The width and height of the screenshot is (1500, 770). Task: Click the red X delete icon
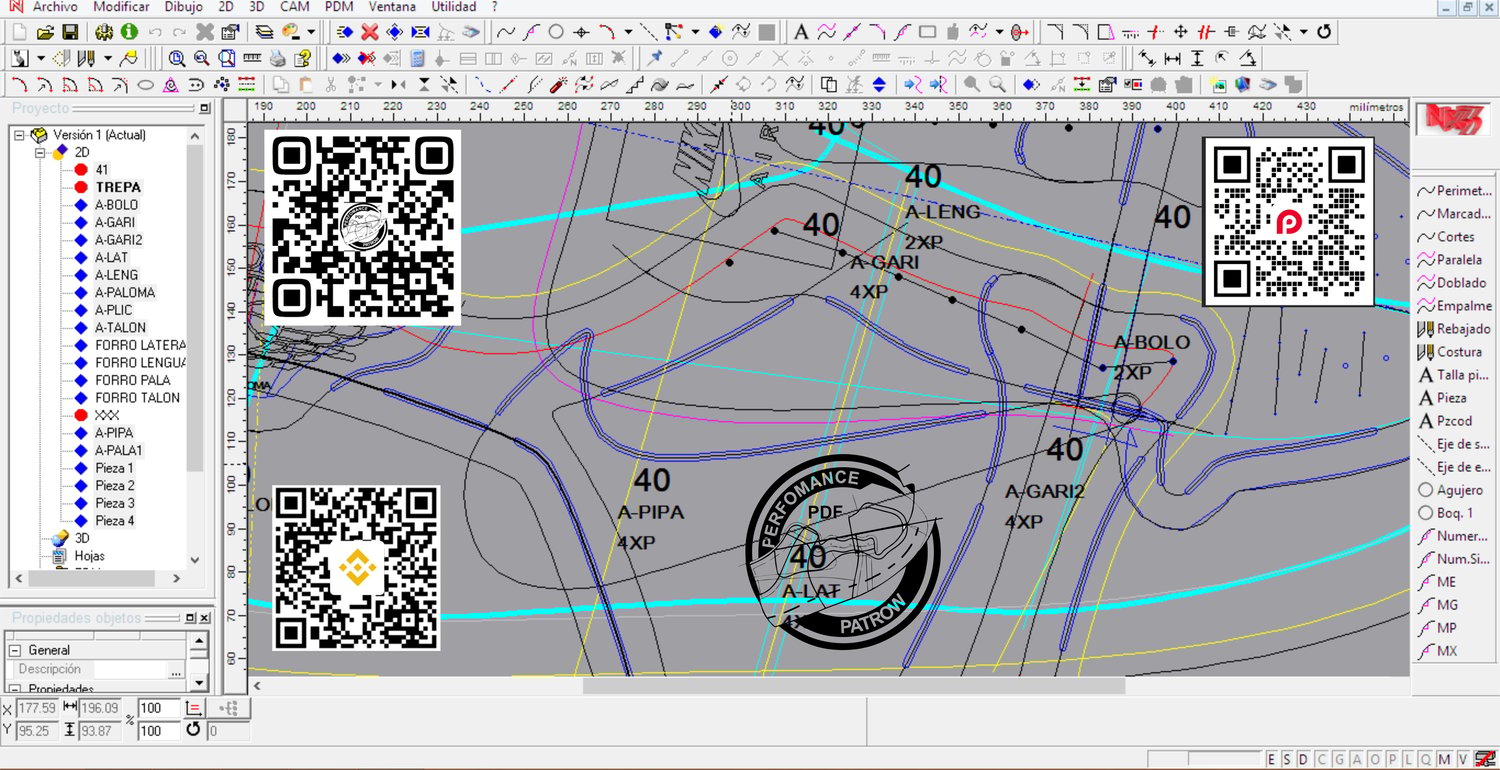click(370, 32)
